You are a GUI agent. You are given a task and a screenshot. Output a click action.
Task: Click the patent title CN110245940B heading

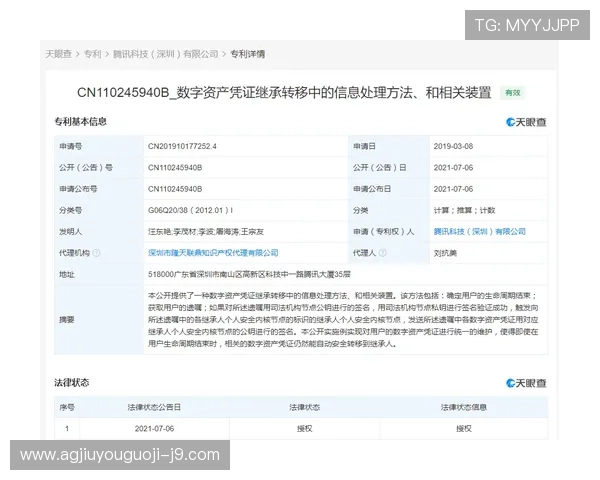[x=284, y=93]
